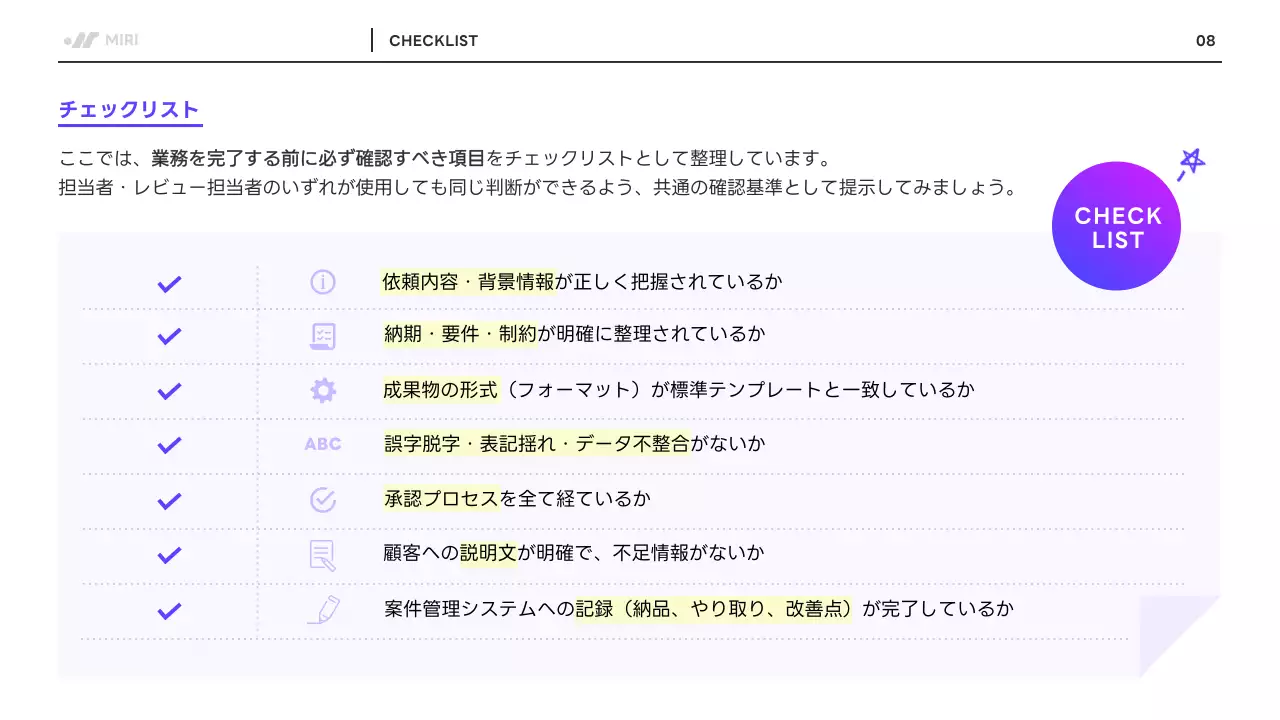This screenshot has height=720, width=1280.
Task: Toggle the last row's checkmark
Action: tap(169, 606)
